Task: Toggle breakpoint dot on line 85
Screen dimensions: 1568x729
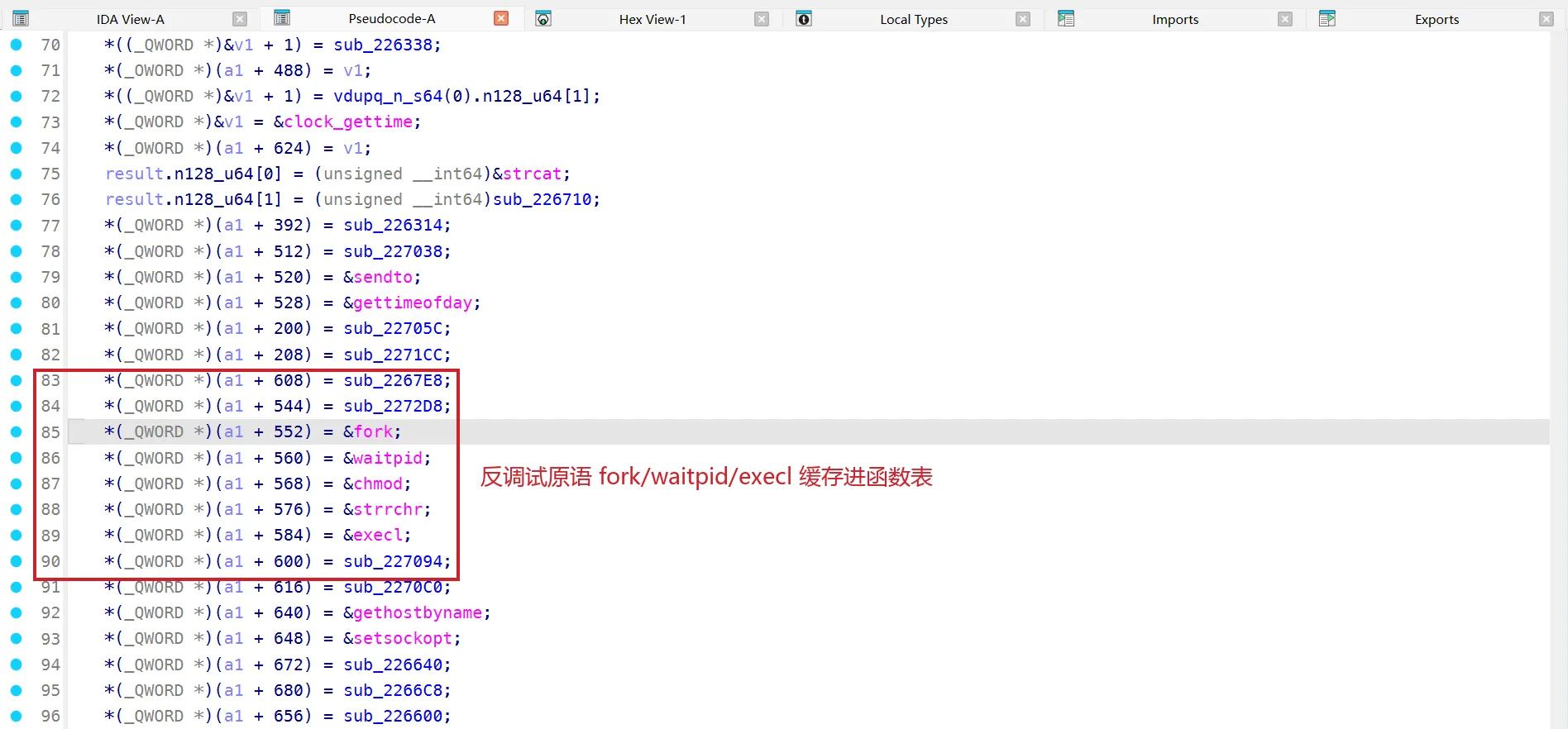Action: [16, 431]
